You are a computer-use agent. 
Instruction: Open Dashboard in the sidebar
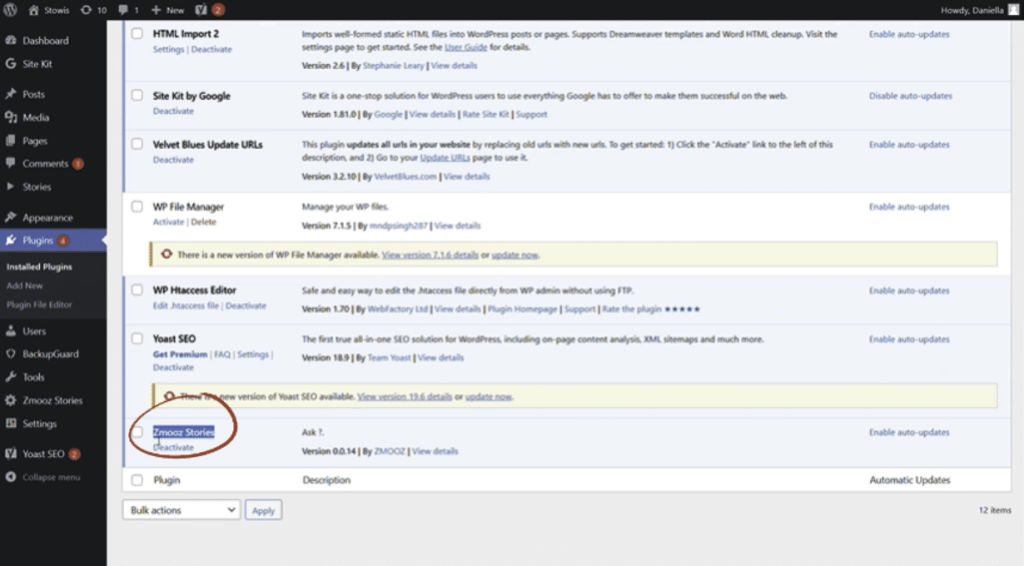45,40
